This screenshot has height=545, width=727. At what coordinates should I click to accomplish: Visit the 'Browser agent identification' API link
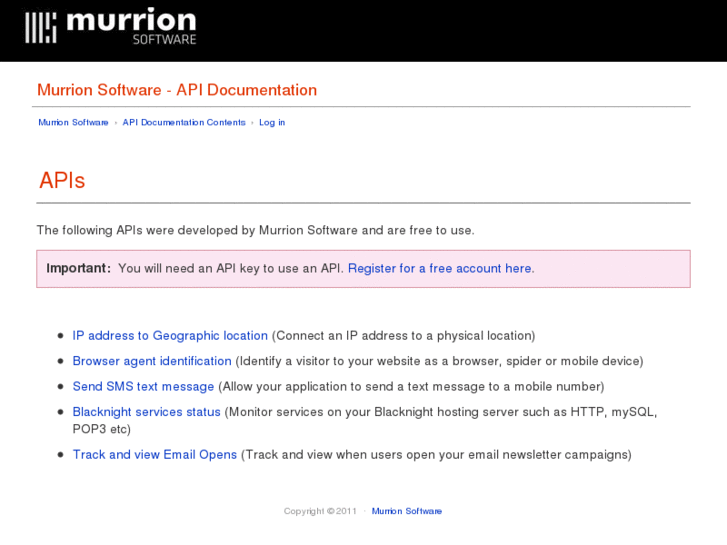pyautogui.click(x=152, y=361)
